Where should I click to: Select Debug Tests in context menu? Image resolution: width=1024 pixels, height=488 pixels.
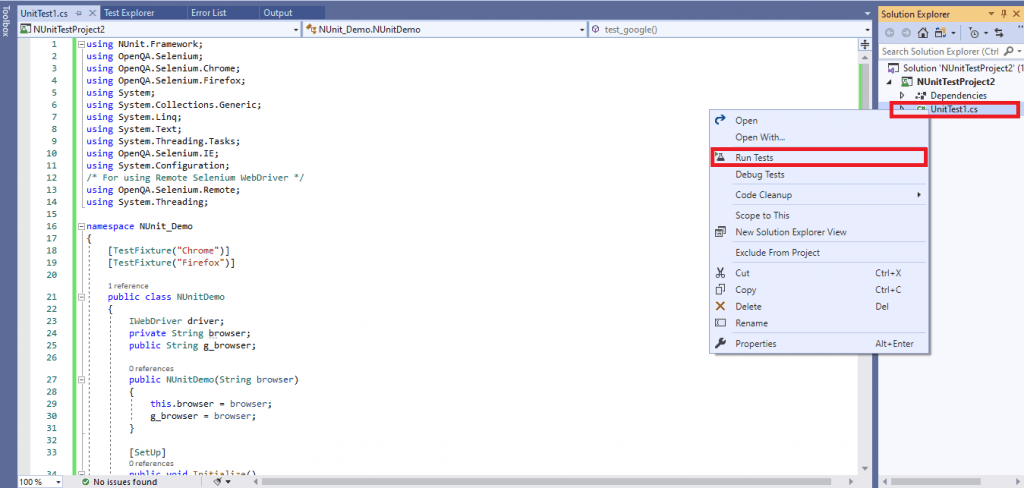(x=819, y=174)
